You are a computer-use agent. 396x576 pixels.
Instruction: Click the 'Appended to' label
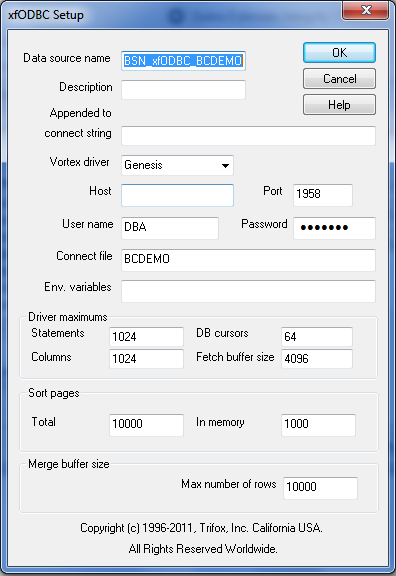tap(80, 113)
